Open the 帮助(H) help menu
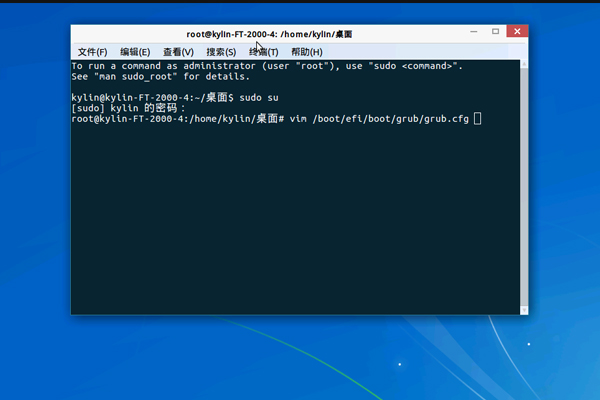The width and height of the screenshot is (600, 400). point(307,52)
